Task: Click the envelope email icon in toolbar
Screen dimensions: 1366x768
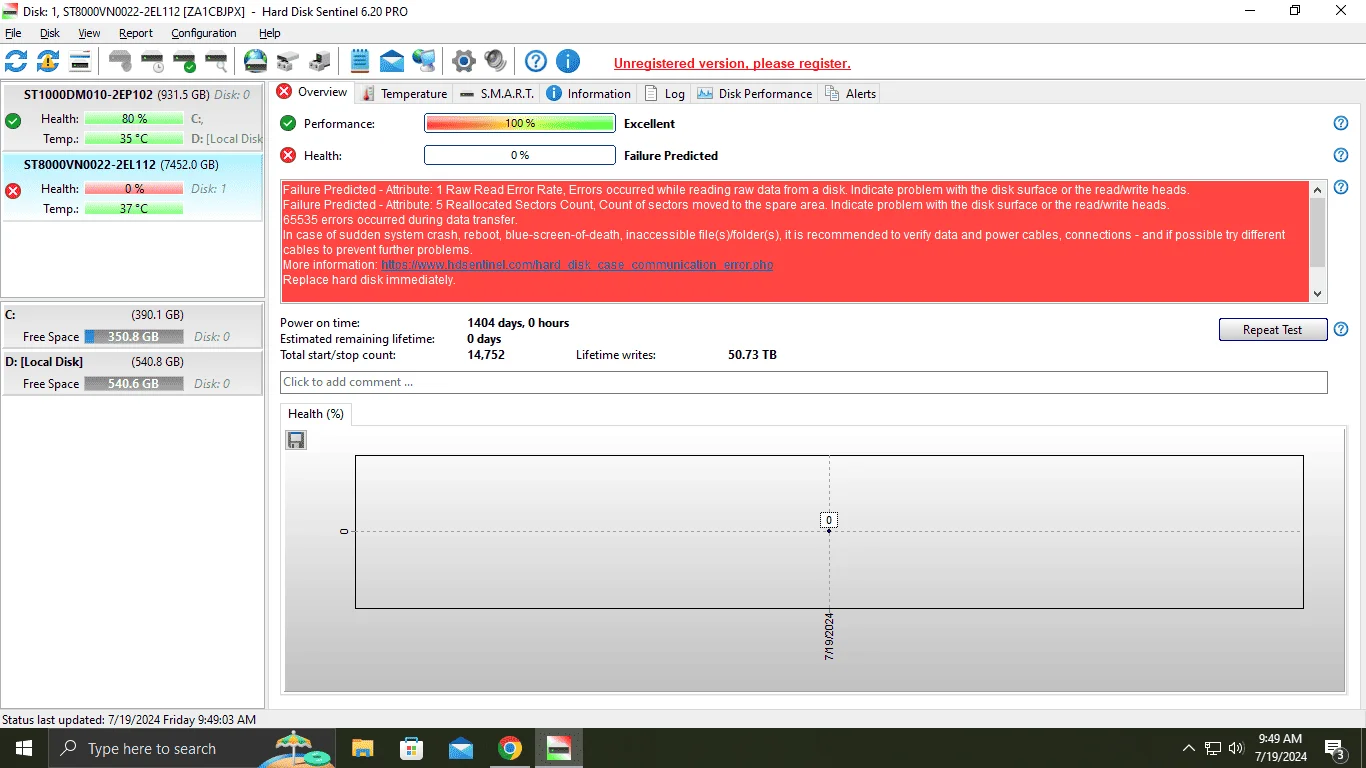Action: [x=392, y=62]
